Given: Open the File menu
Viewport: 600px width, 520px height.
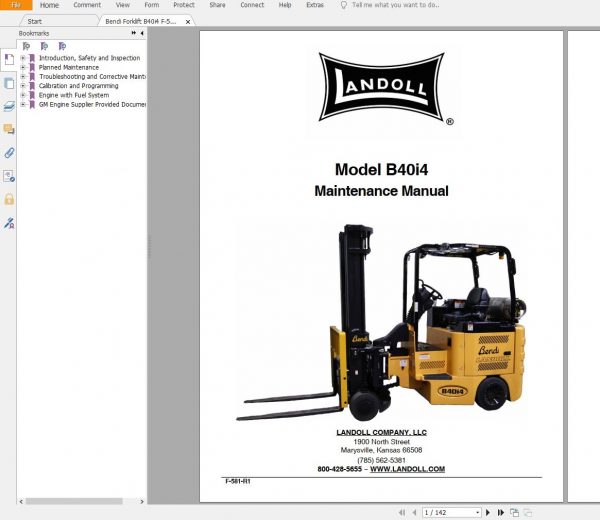Looking at the screenshot, I should 16,5.
